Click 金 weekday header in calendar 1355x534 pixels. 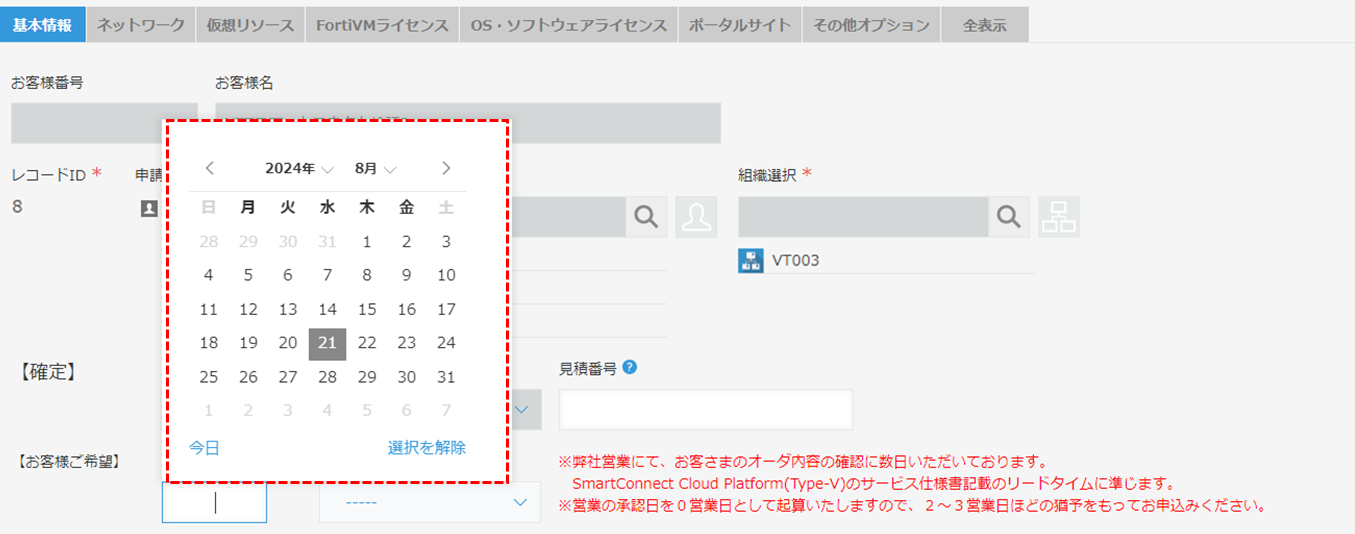pyautogui.click(x=406, y=207)
